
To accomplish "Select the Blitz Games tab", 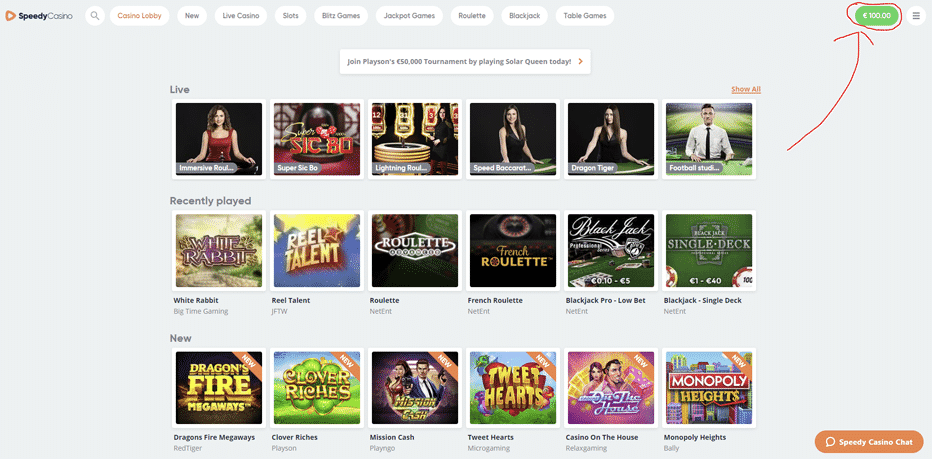I will coord(341,16).
